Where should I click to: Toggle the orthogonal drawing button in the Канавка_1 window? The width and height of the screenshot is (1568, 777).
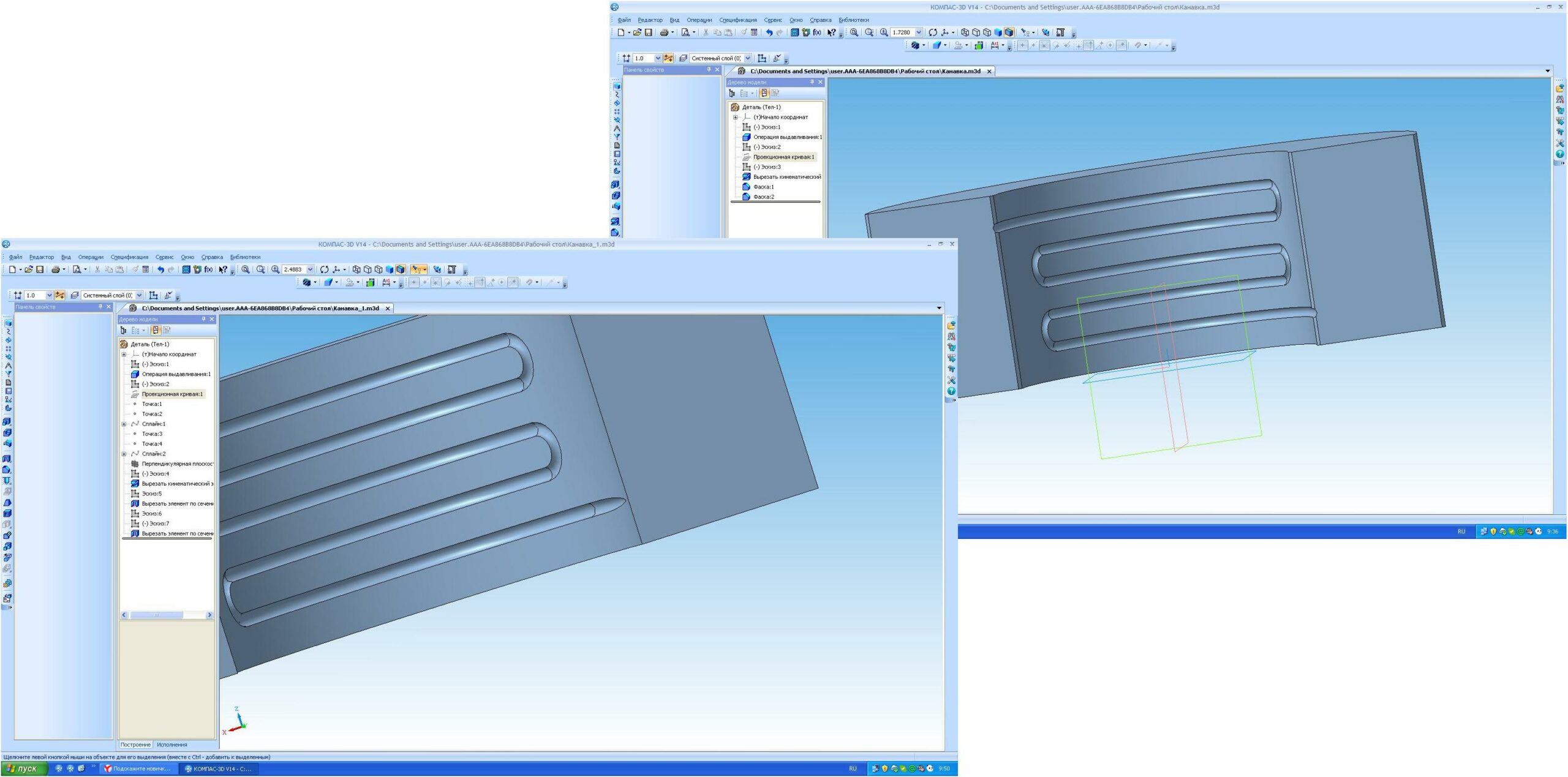click(59, 295)
